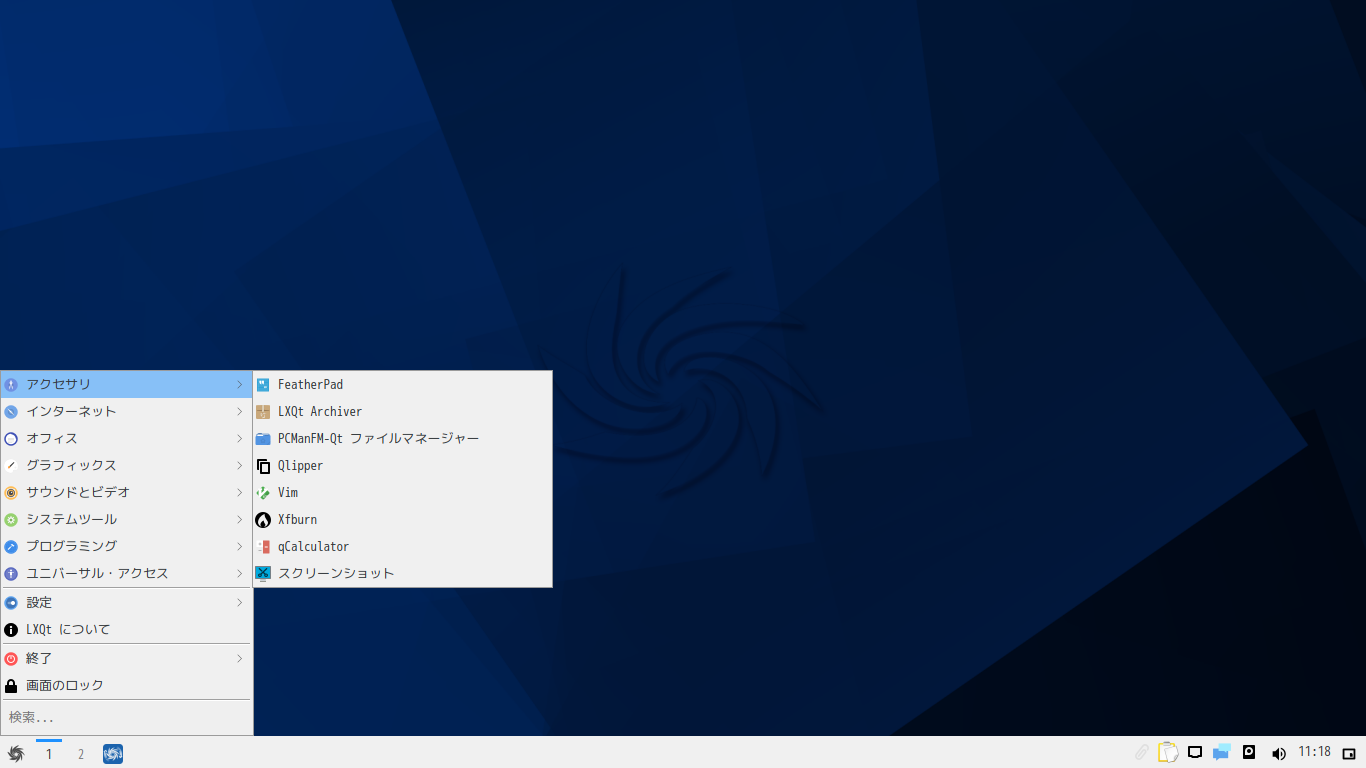Focus the 検索... search field

(x=127, y=717)
